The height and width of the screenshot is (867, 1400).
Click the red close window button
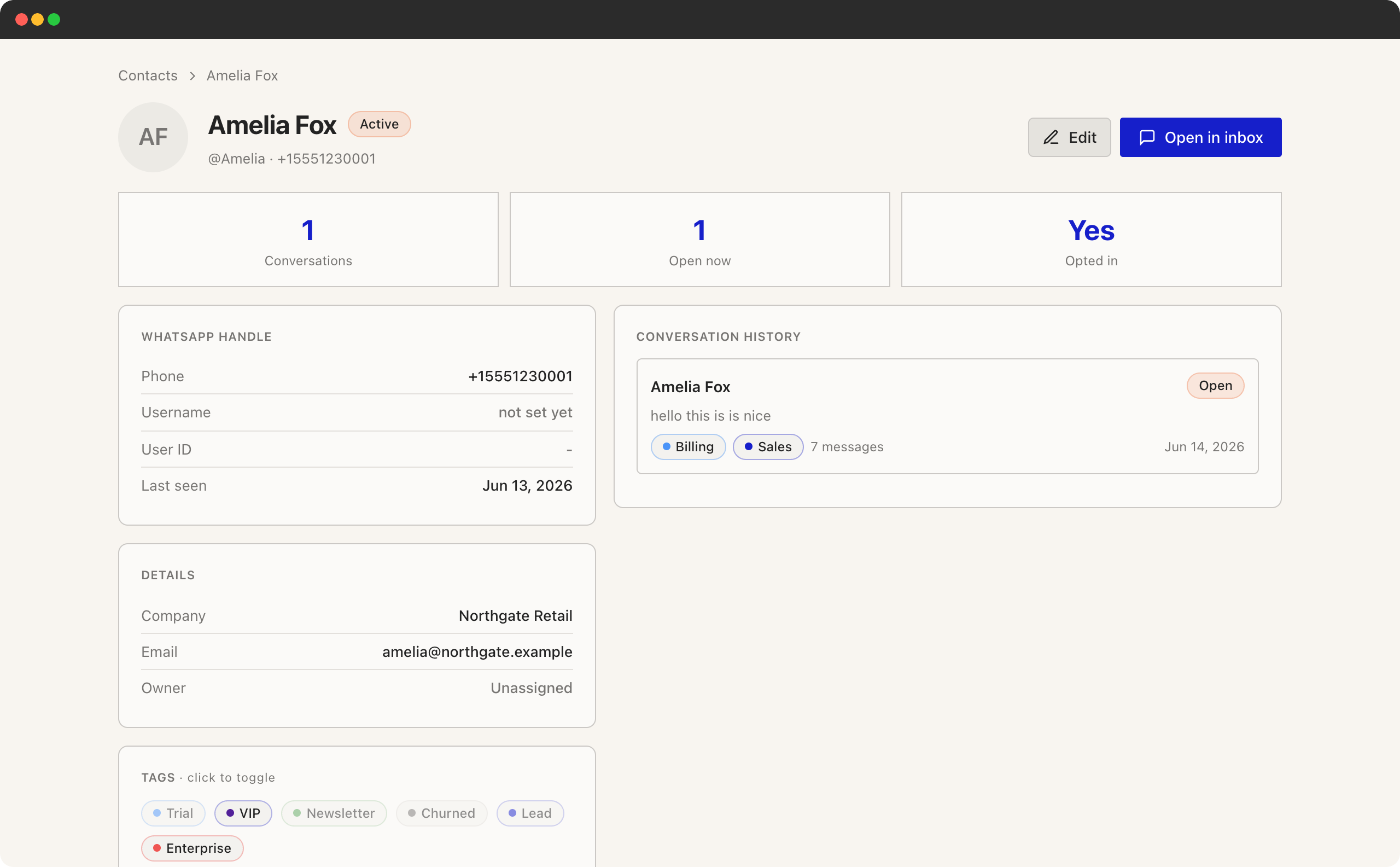pos(22,20)
